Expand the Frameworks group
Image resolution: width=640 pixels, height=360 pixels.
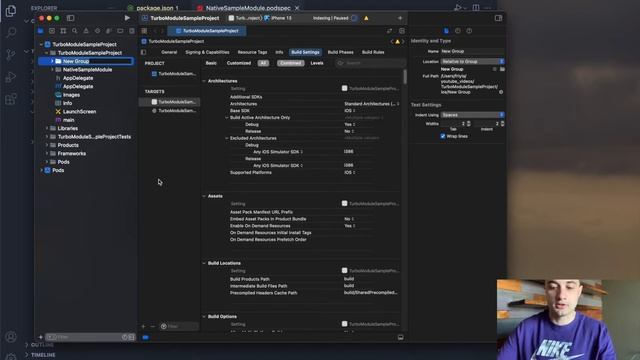pos(47,154)
